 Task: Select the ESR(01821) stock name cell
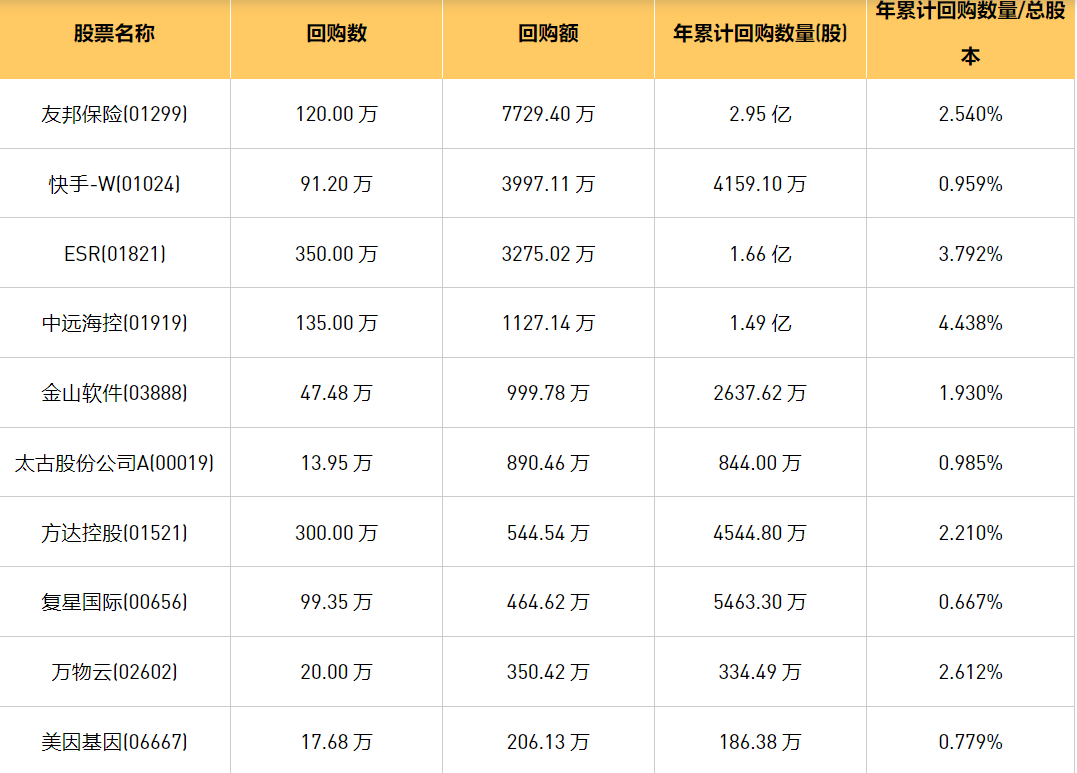pyautogui.click(x=114, y=254)
